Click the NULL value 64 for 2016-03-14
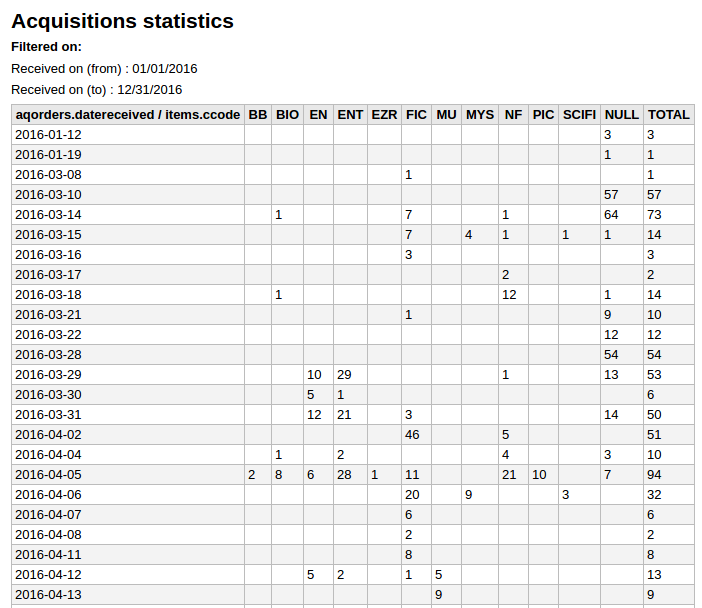 tap(611, 215)
